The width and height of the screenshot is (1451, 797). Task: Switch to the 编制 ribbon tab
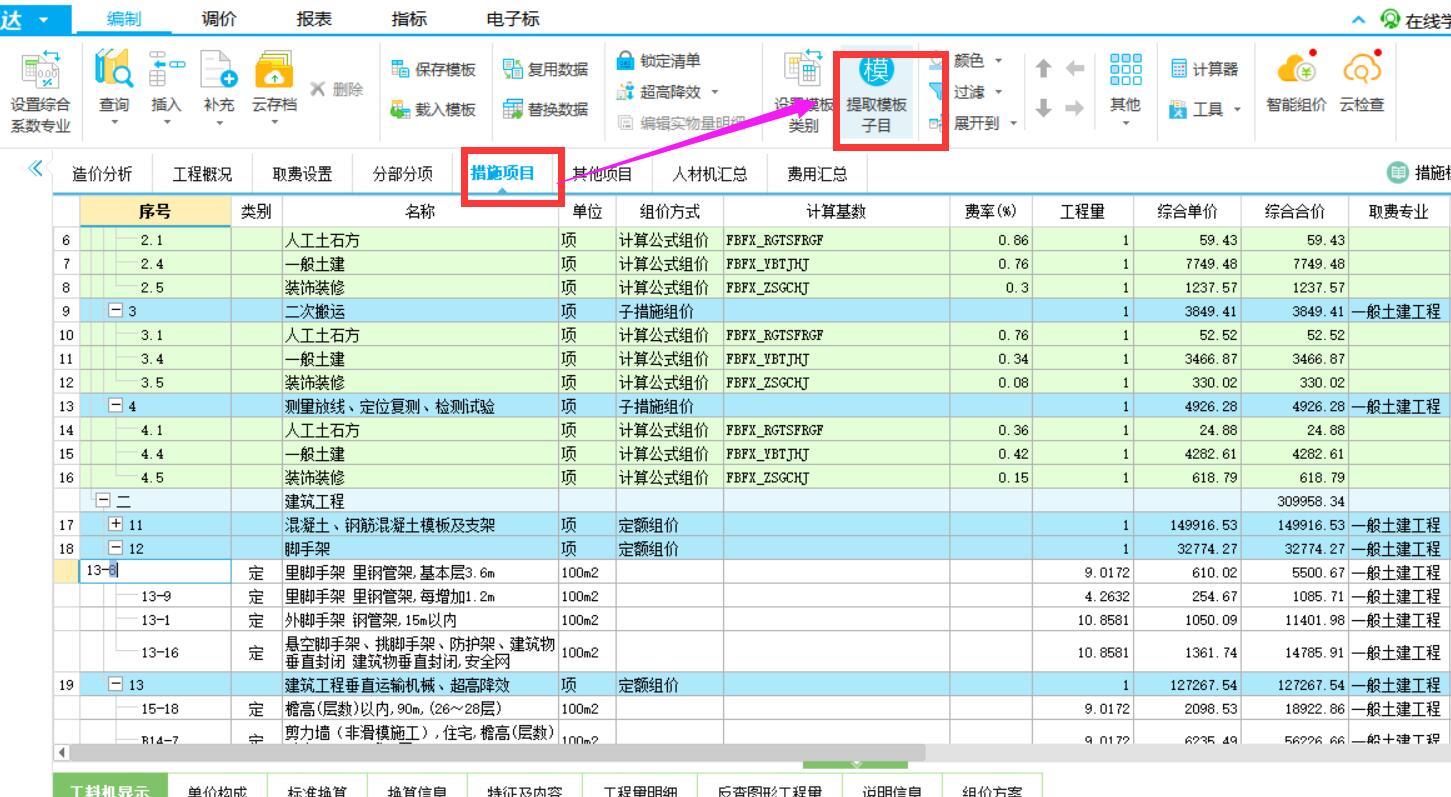[x=123, y=18]
